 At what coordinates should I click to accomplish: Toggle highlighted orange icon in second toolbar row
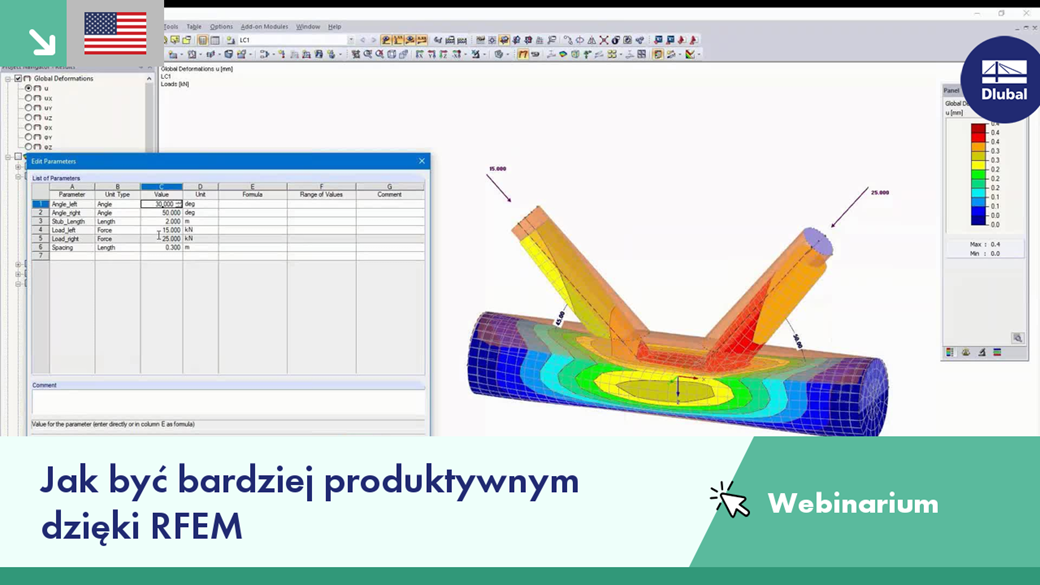[x=523, y=54]
